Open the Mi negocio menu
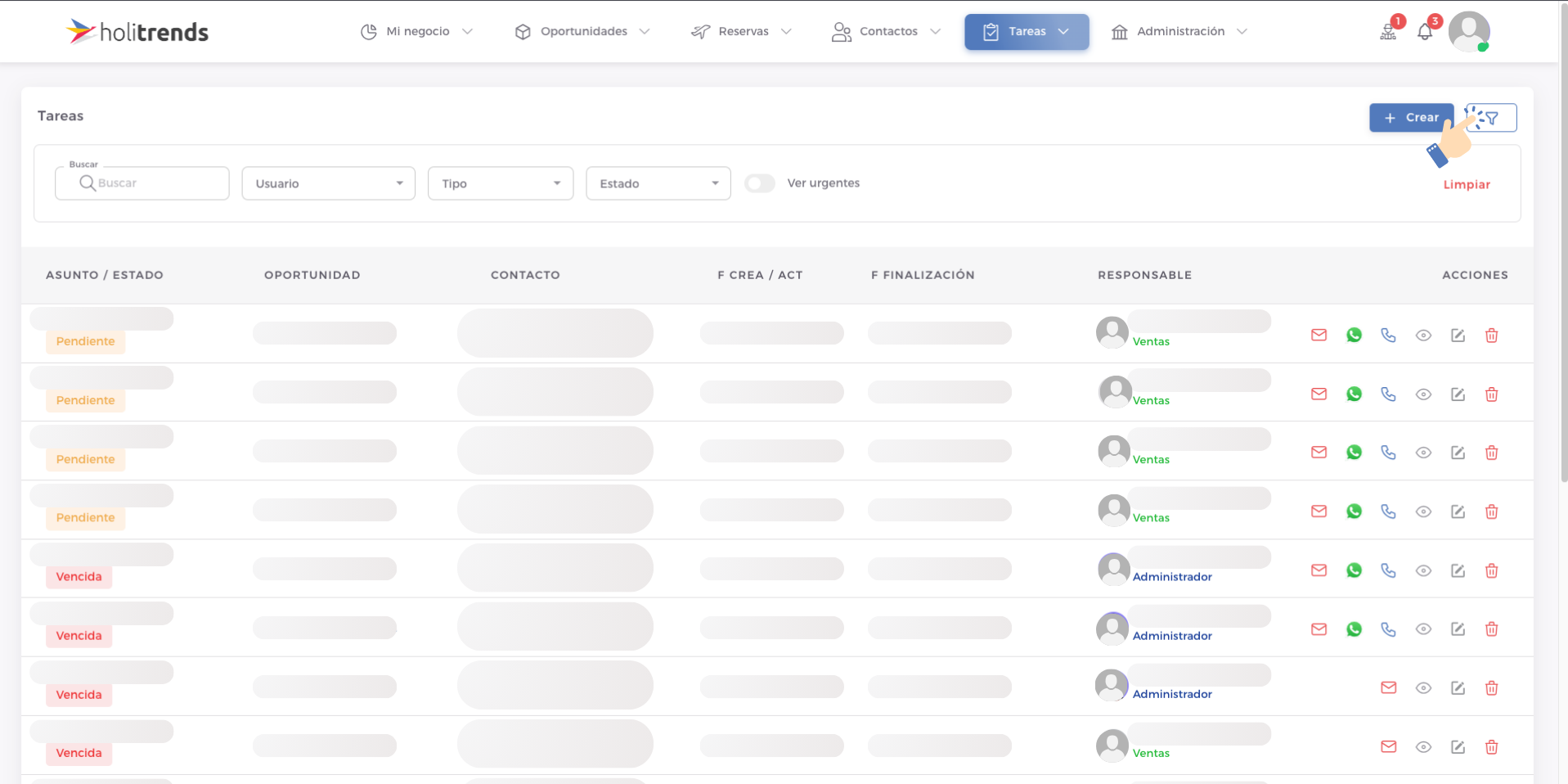This screenshot has height=784, width=1568. pyautogui.click(x=416, y=31)
